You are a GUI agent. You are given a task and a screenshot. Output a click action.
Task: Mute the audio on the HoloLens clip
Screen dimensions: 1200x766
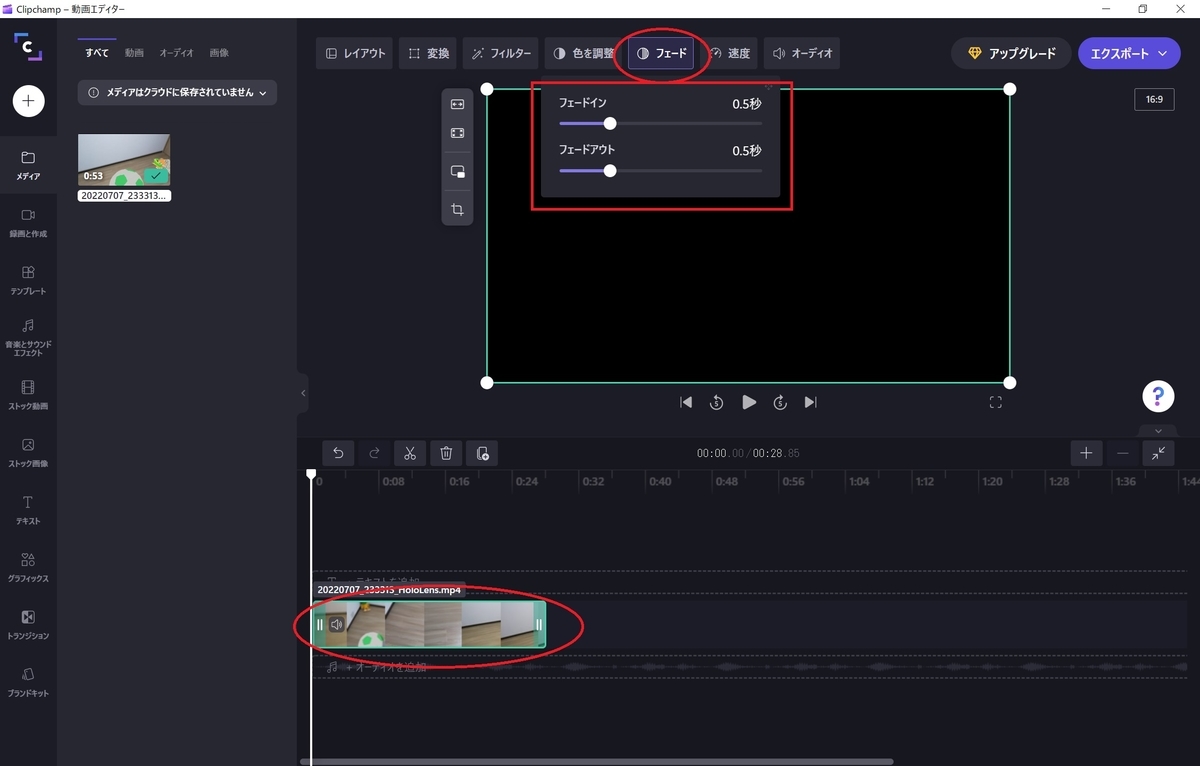coord(337,625)
